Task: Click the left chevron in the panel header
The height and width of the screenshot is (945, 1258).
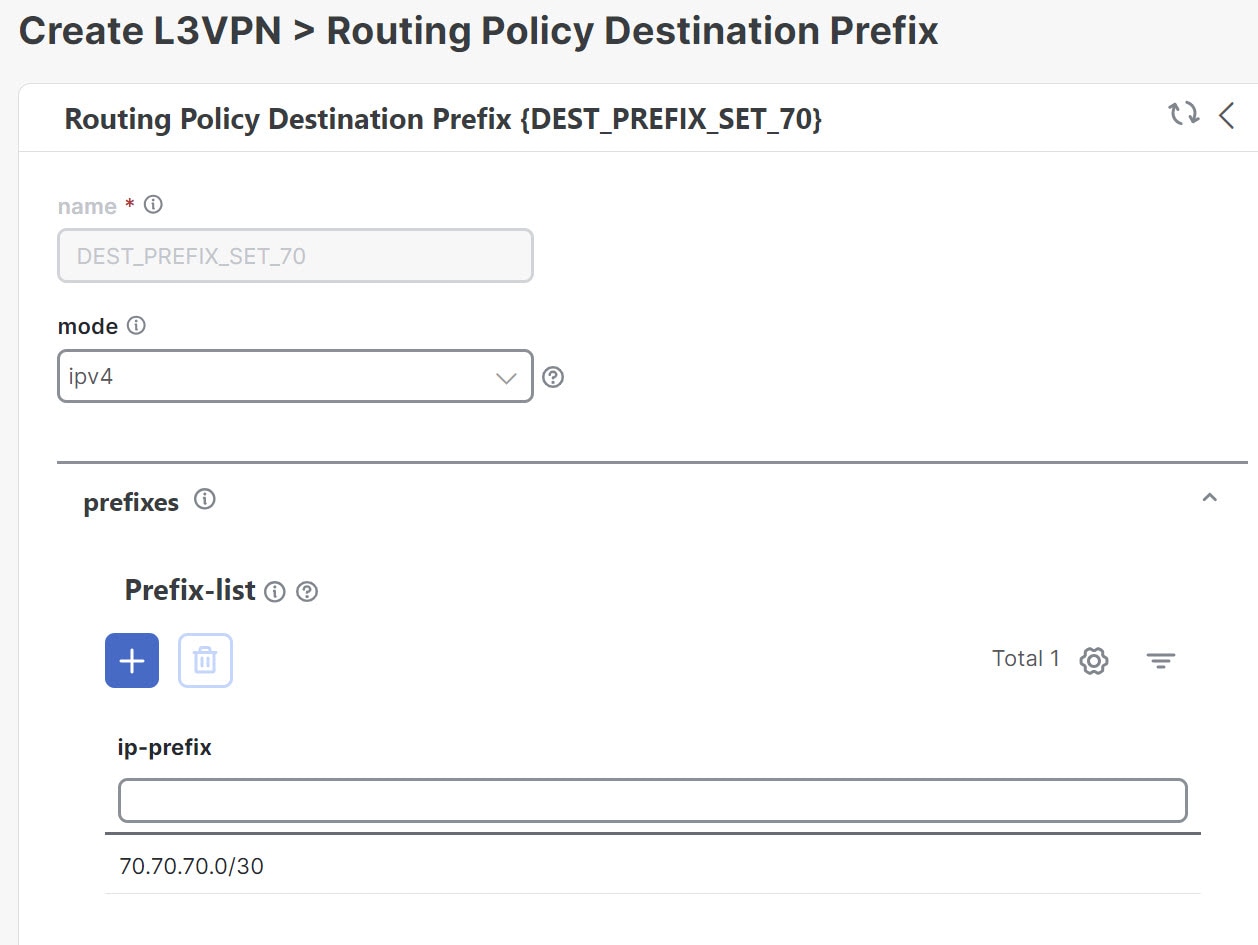Action: pos(1228,115)
